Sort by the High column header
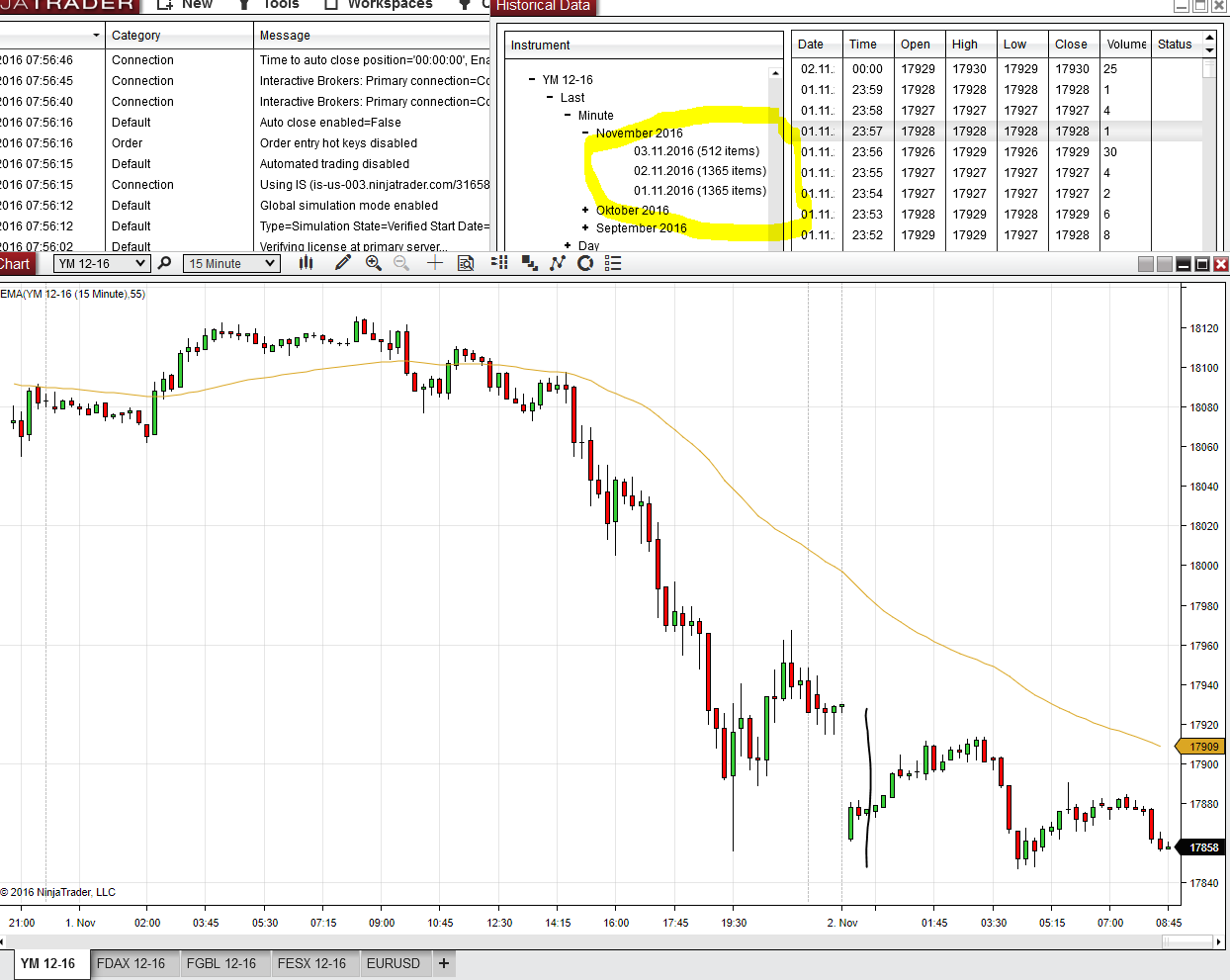 click(x=970, y=45)
